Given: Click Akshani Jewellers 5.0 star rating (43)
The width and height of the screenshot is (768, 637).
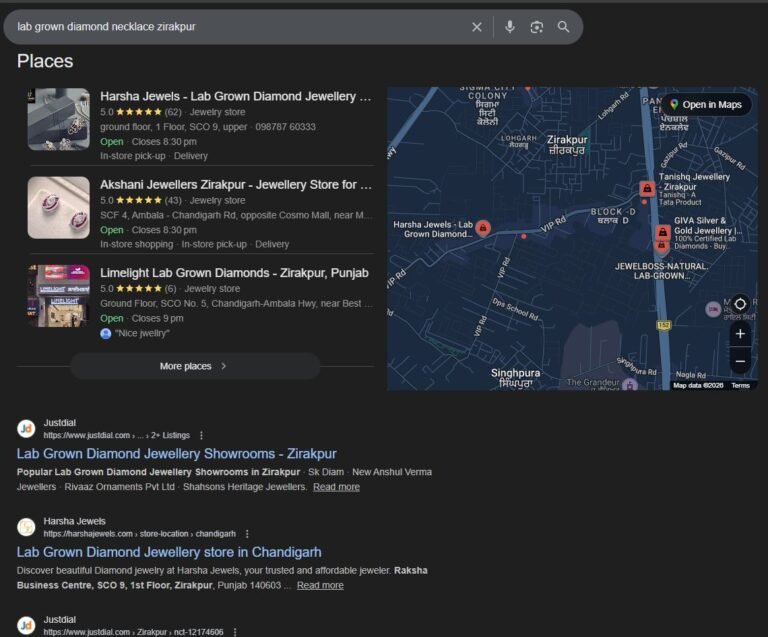Looking at the screenshot, I should coord(141,200).
